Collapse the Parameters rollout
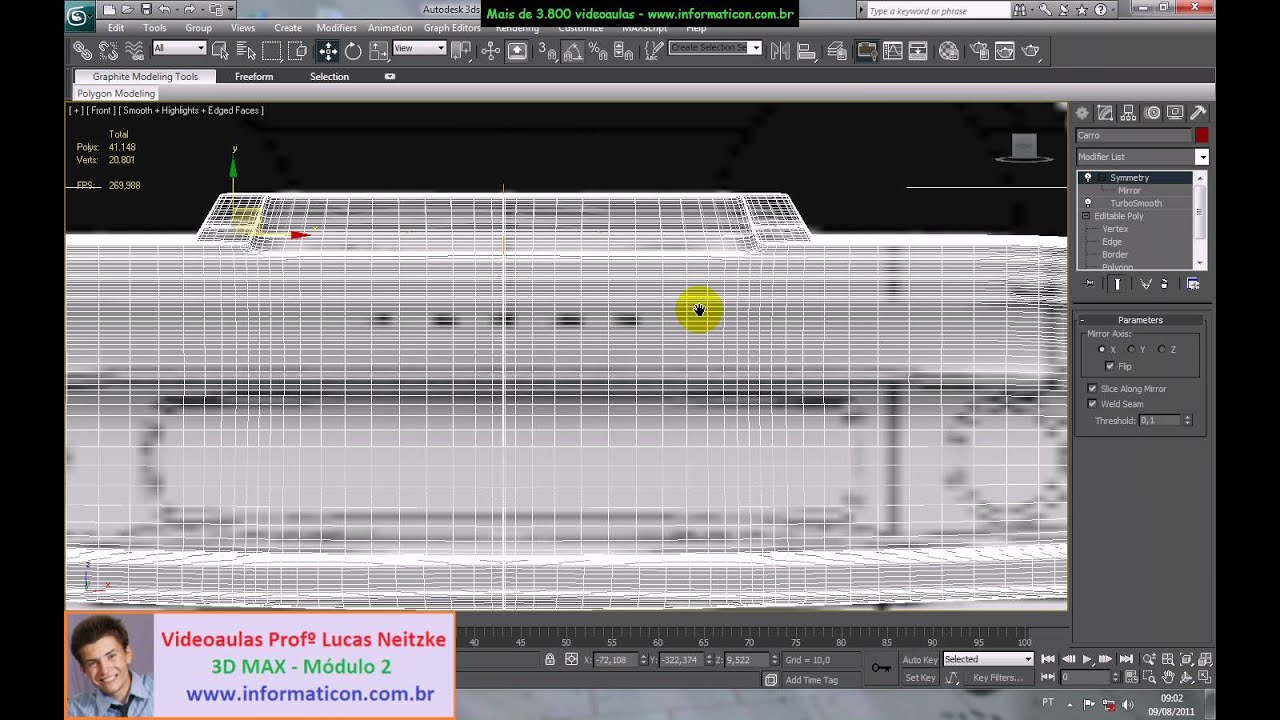This screenshot has height=720, width=1280. [1140, 320]
